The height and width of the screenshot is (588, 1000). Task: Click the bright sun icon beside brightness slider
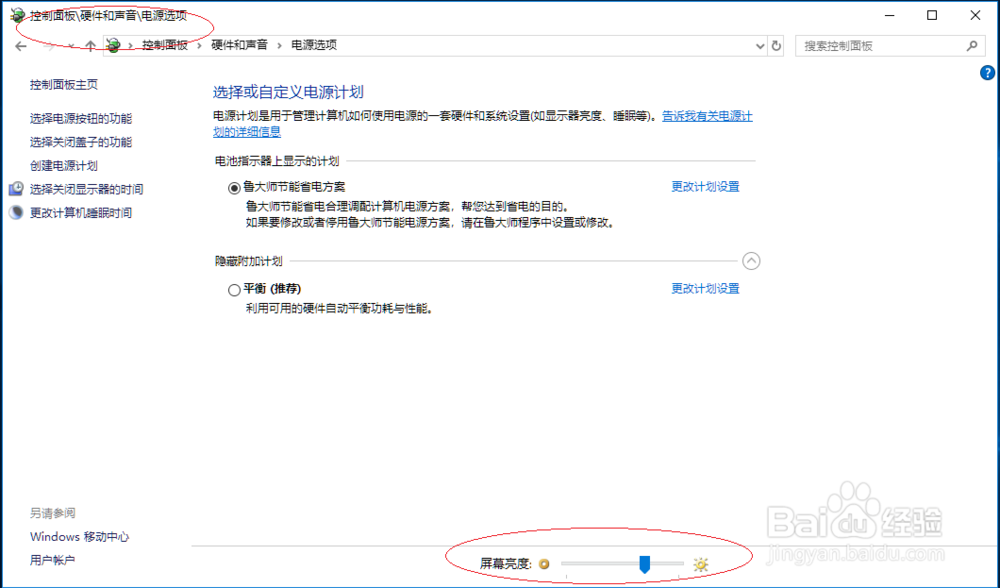click(701, 562)
